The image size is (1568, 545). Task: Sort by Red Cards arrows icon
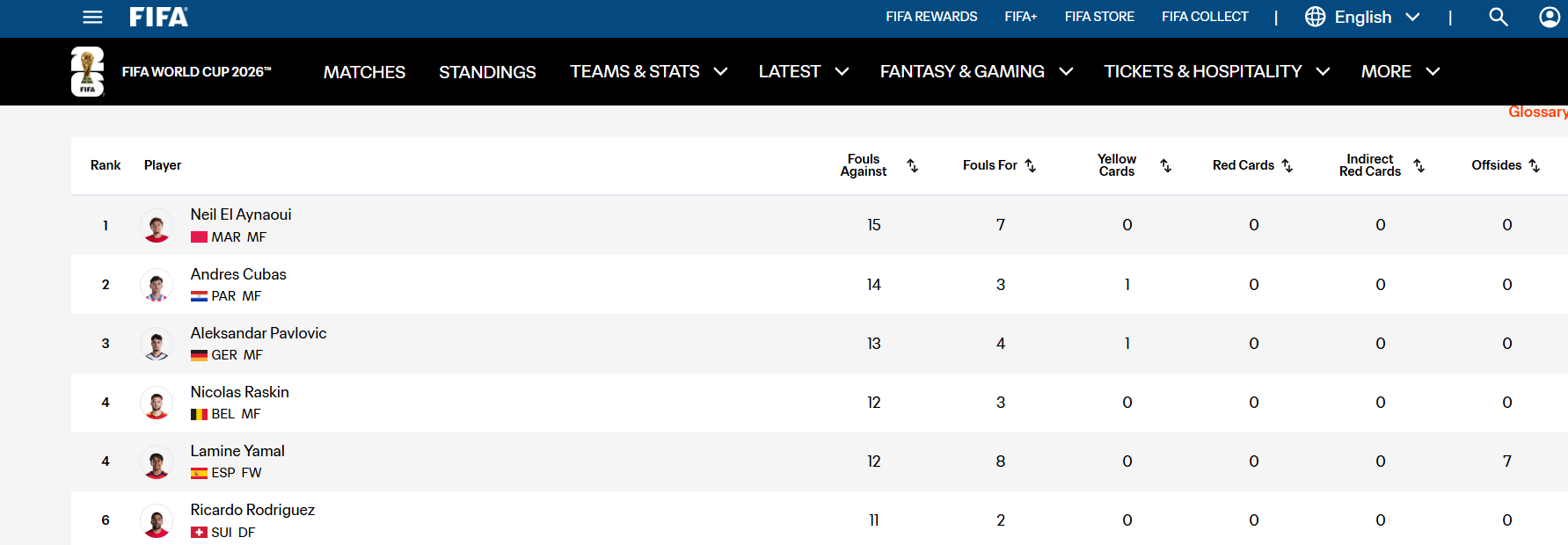coord(1287,165)
